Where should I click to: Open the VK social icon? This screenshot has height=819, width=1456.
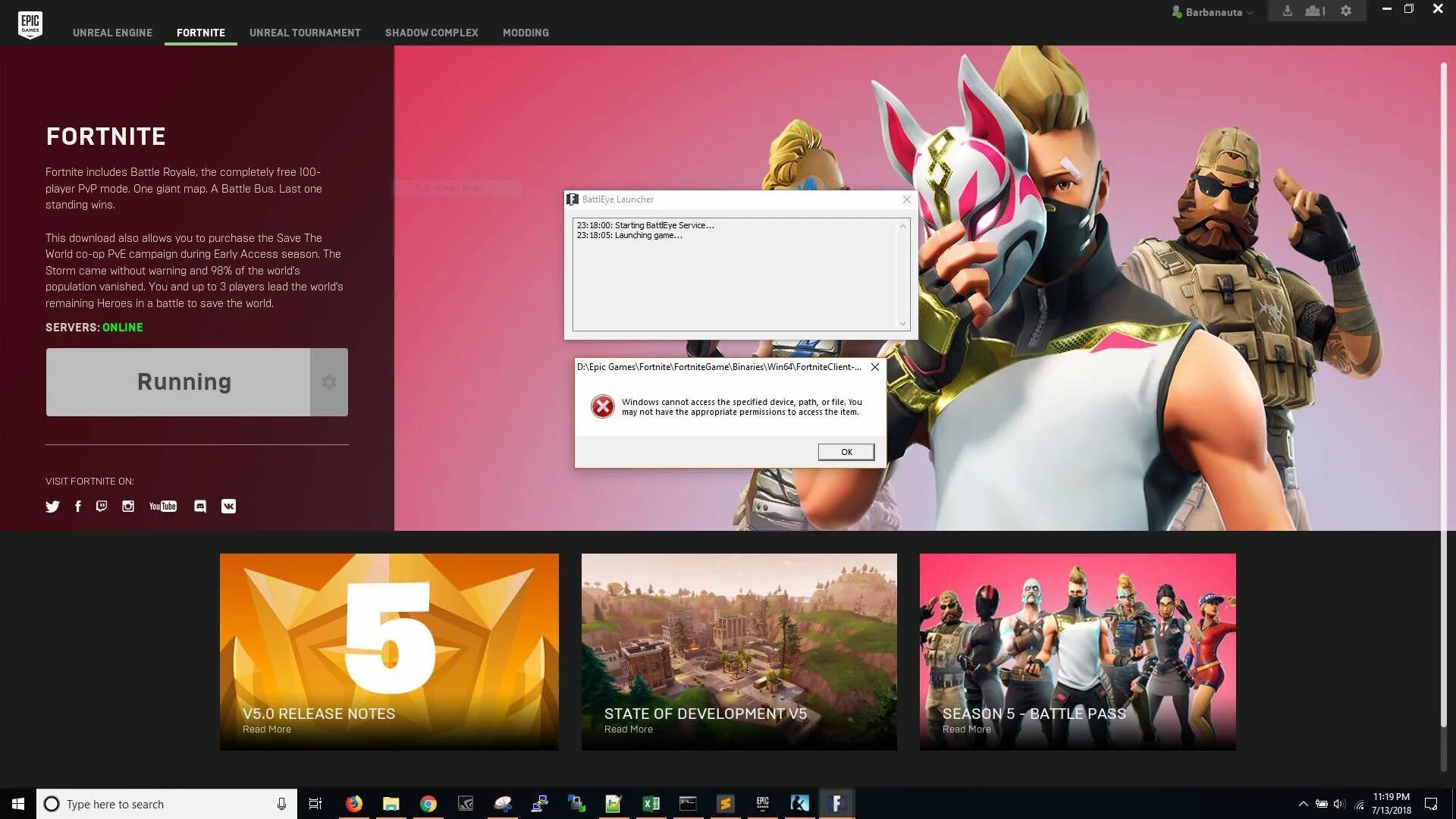[228, 507]
